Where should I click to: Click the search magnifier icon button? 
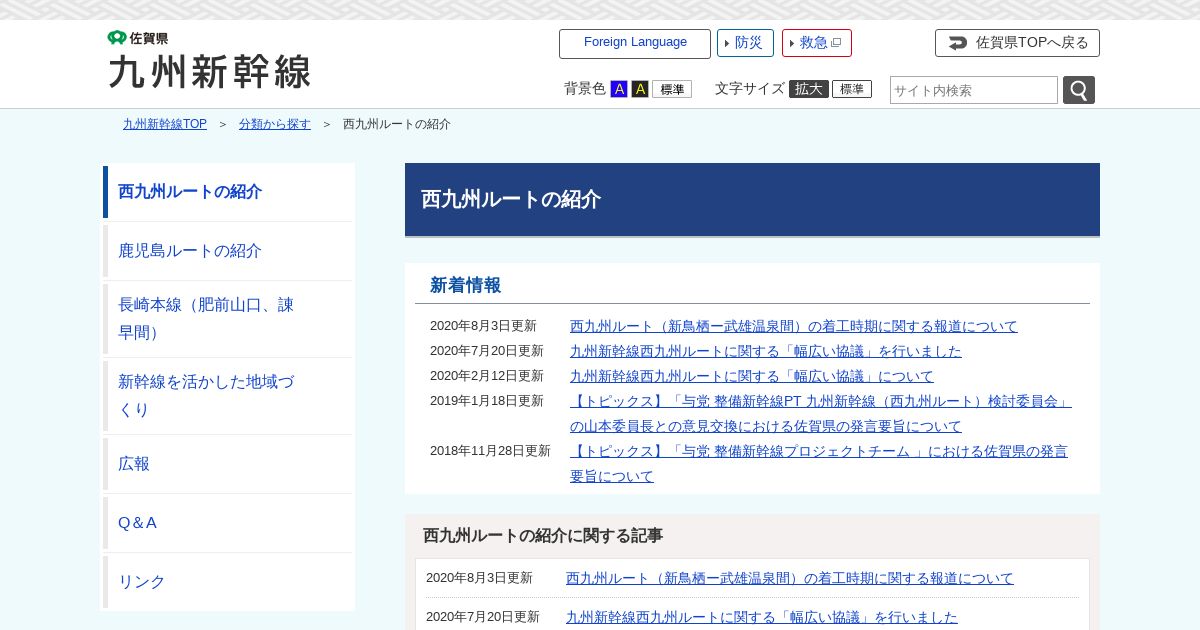pos(1078,90)
